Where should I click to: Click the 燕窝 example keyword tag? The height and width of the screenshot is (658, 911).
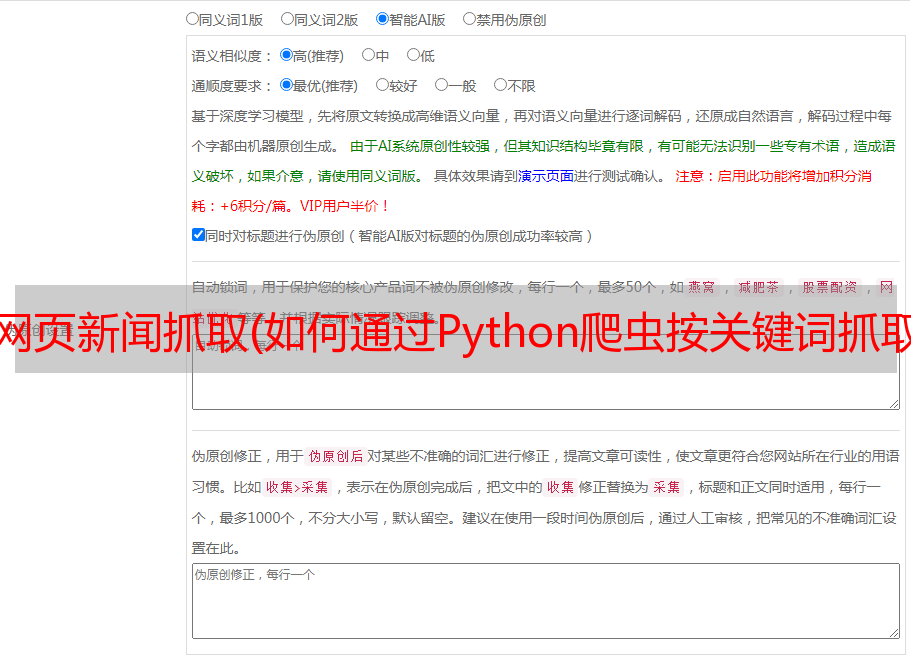(x=701, y=287)
